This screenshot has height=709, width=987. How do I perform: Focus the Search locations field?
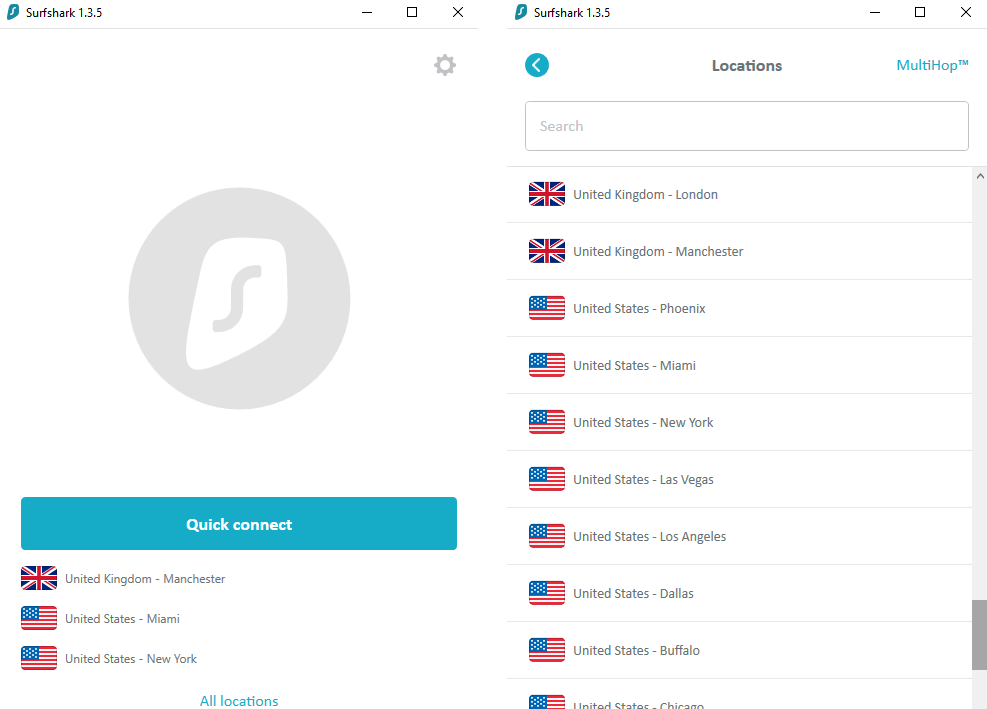[747, 126]
